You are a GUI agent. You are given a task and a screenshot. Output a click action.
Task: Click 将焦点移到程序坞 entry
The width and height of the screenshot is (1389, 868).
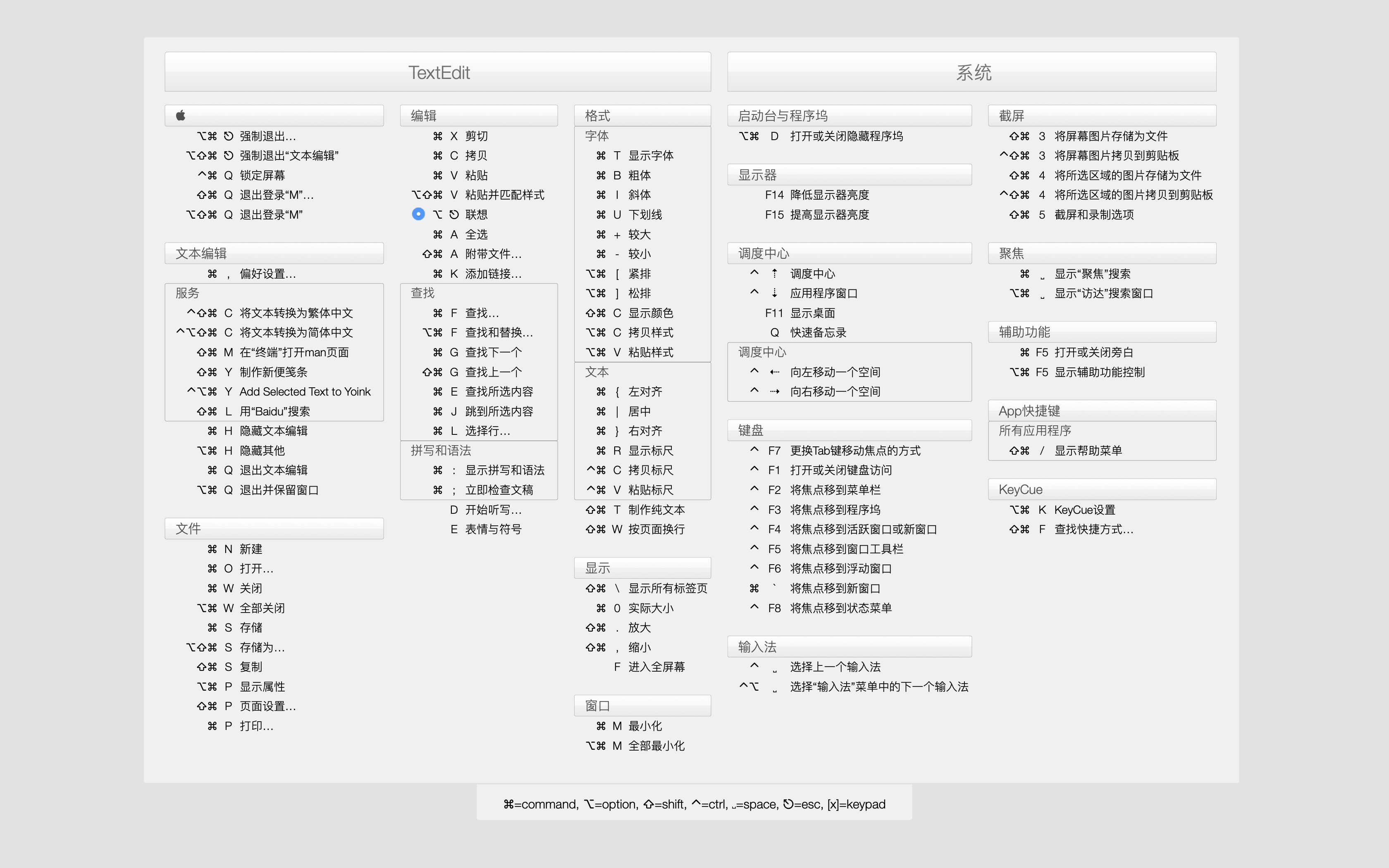815,510
